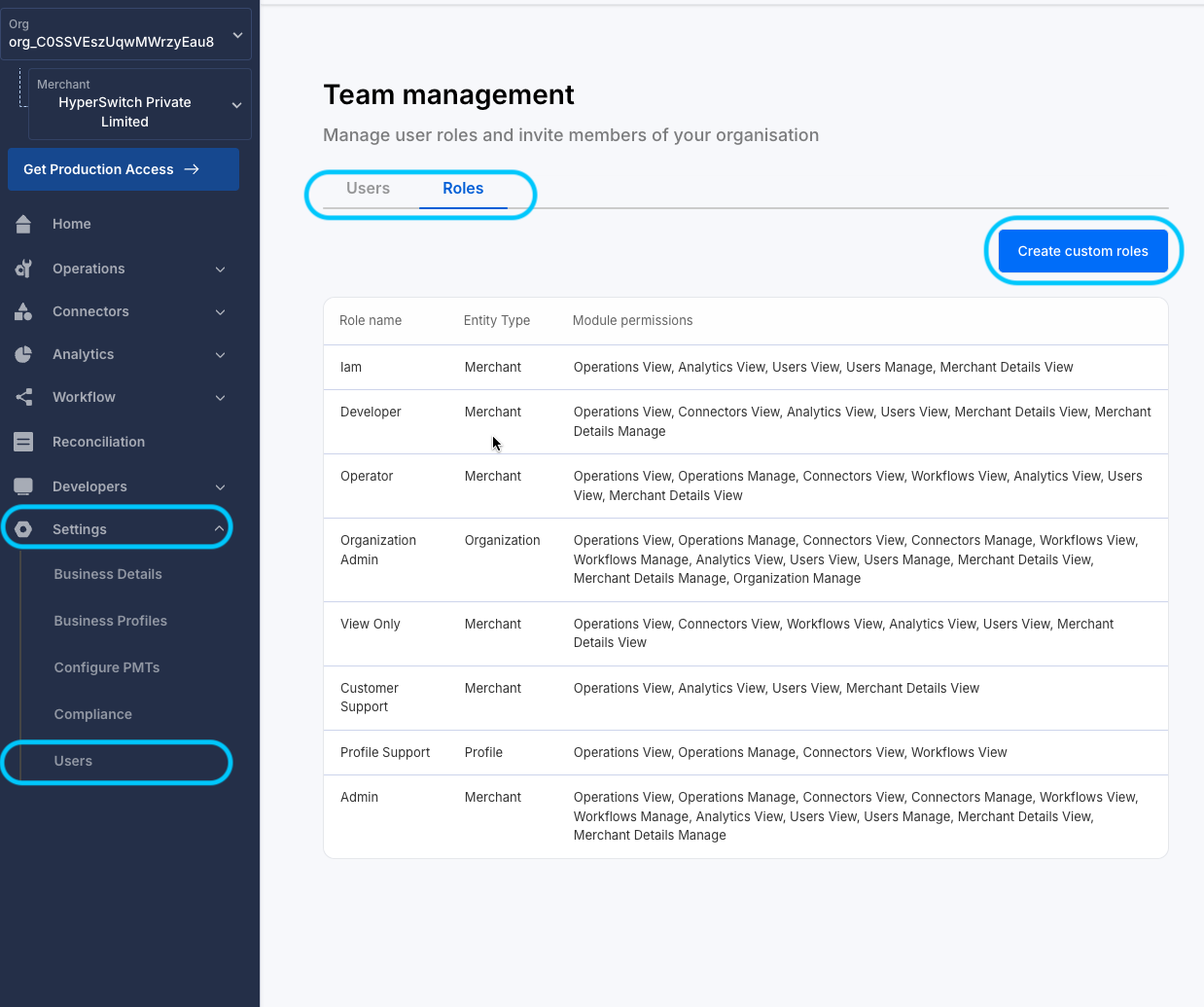Expand the Operations menu chevron
This screenshot has width=1204, height=1007.
click(220, 270)
